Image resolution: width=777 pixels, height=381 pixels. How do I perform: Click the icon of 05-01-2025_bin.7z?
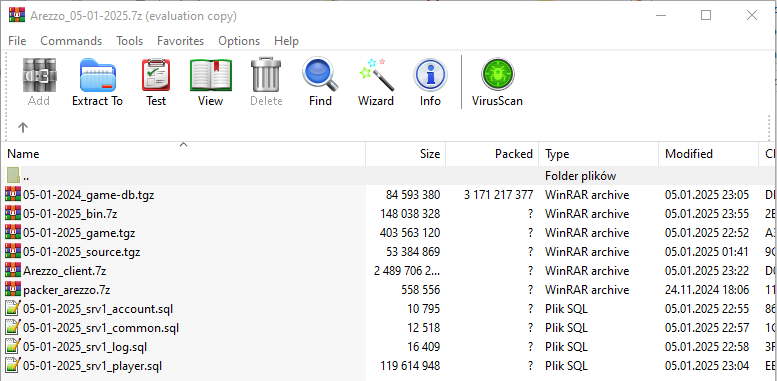[13, 214]
